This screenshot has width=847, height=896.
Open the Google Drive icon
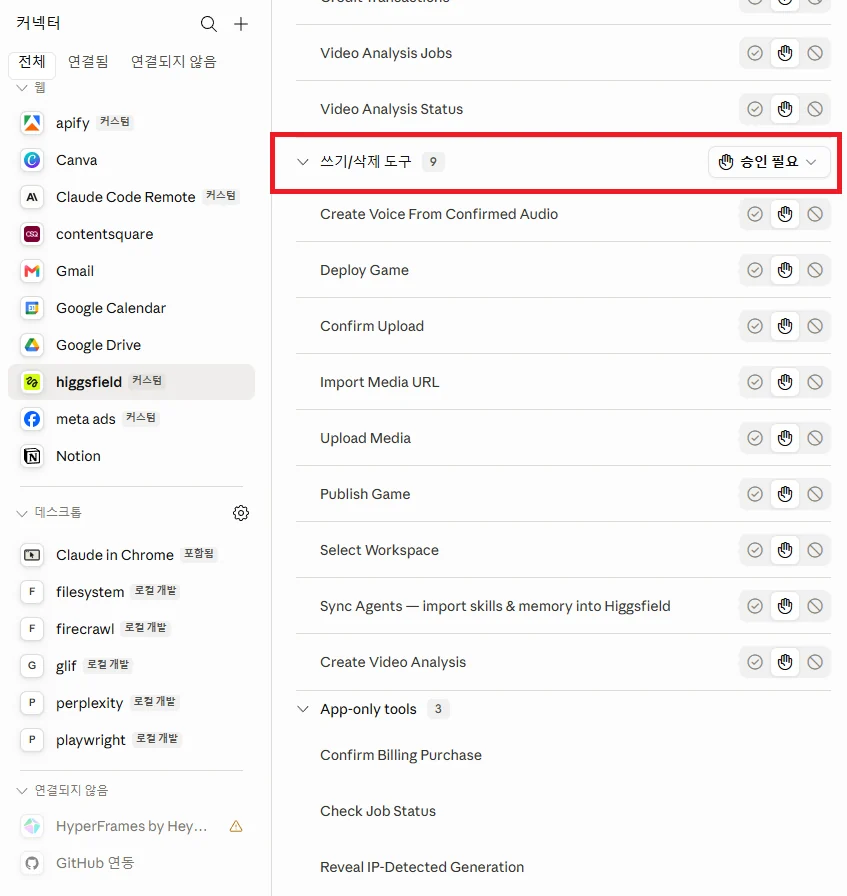[32, 345]
